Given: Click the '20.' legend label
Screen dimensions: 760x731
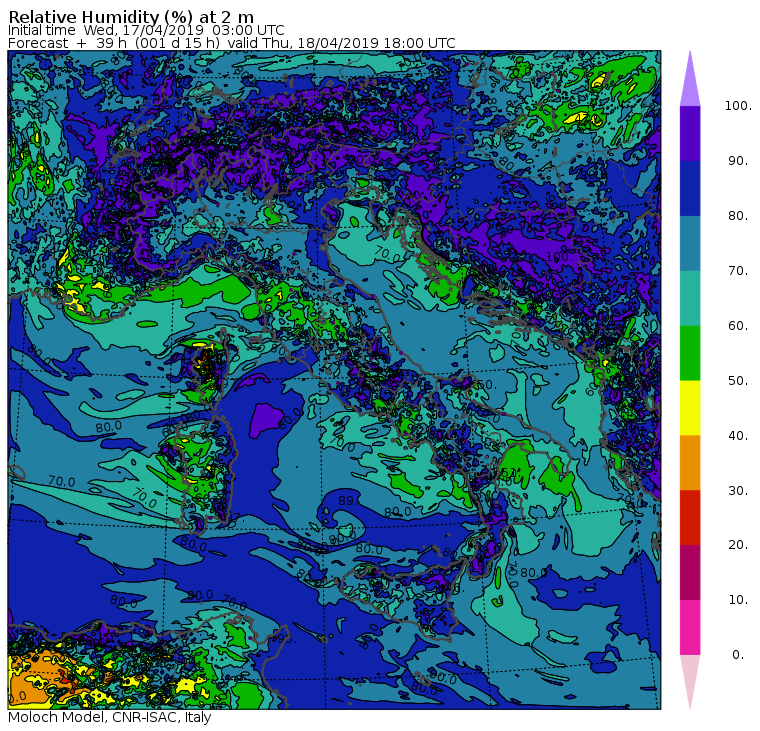Looking at the screenshot, I should [738, 545].
